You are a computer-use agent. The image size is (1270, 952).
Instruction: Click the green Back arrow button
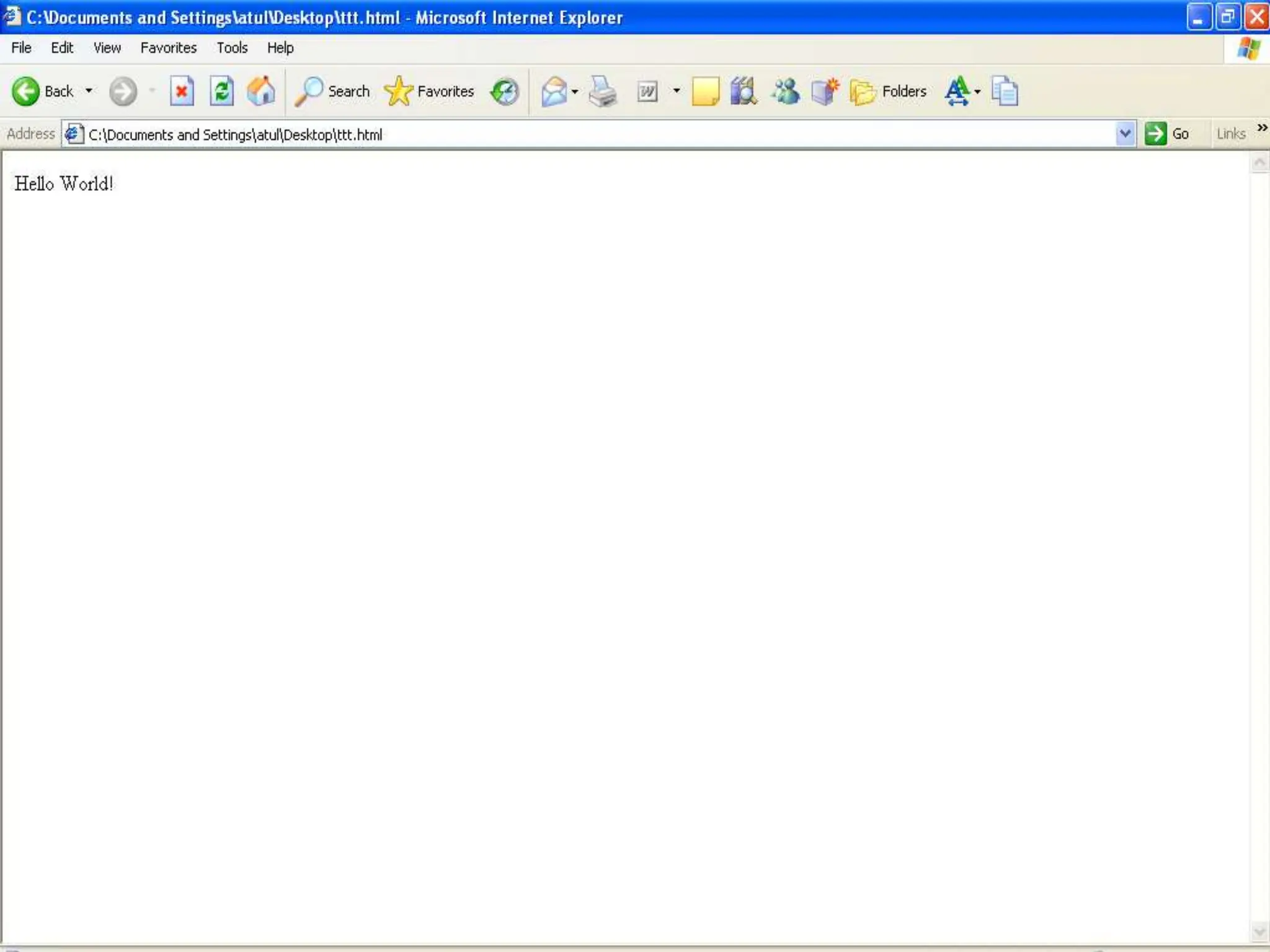point(26,92)
